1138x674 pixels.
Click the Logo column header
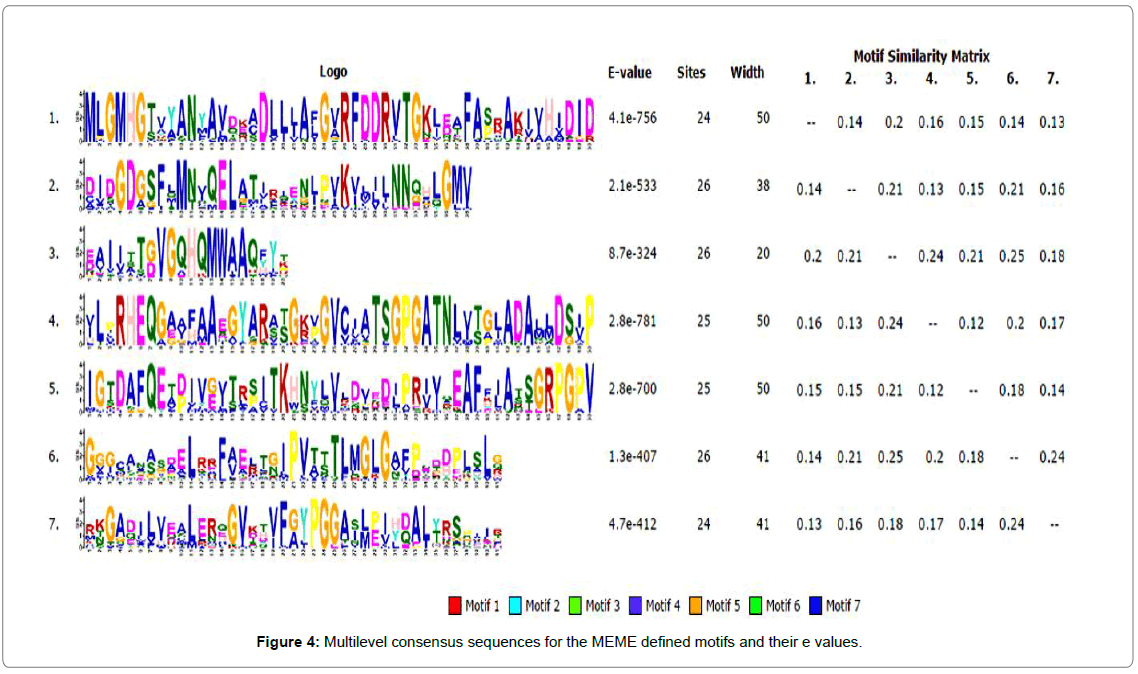coord(334,72)
